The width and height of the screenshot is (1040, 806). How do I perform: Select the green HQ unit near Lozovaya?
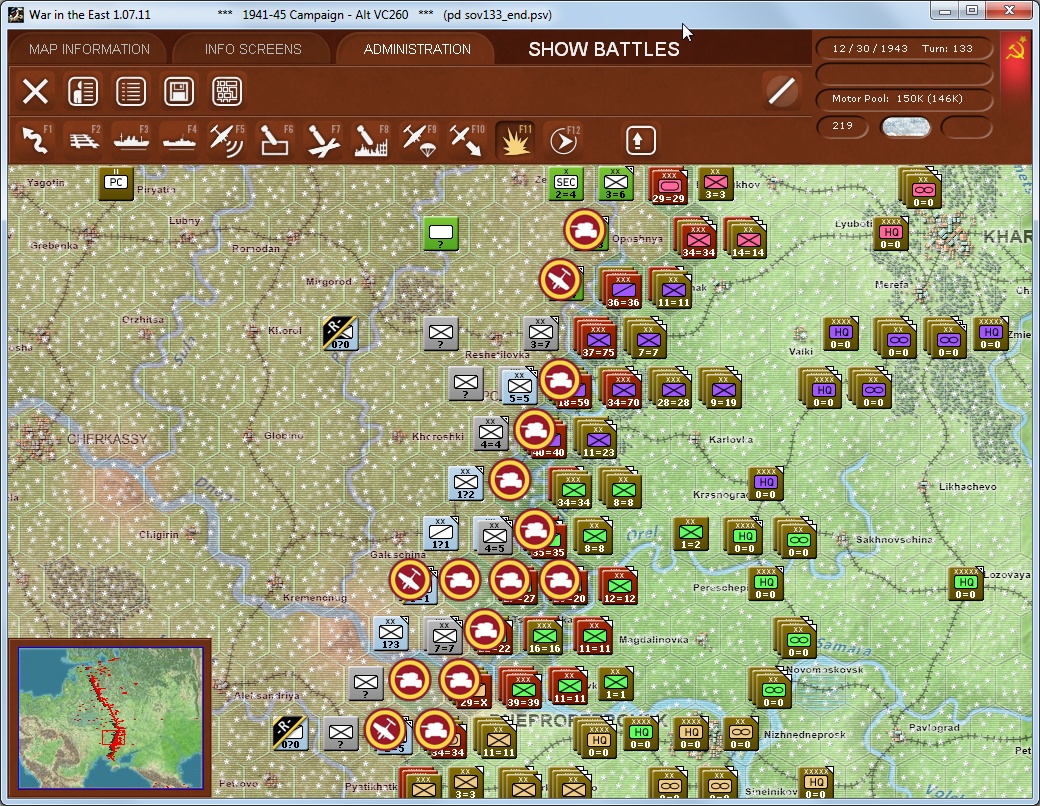(965, 584)
